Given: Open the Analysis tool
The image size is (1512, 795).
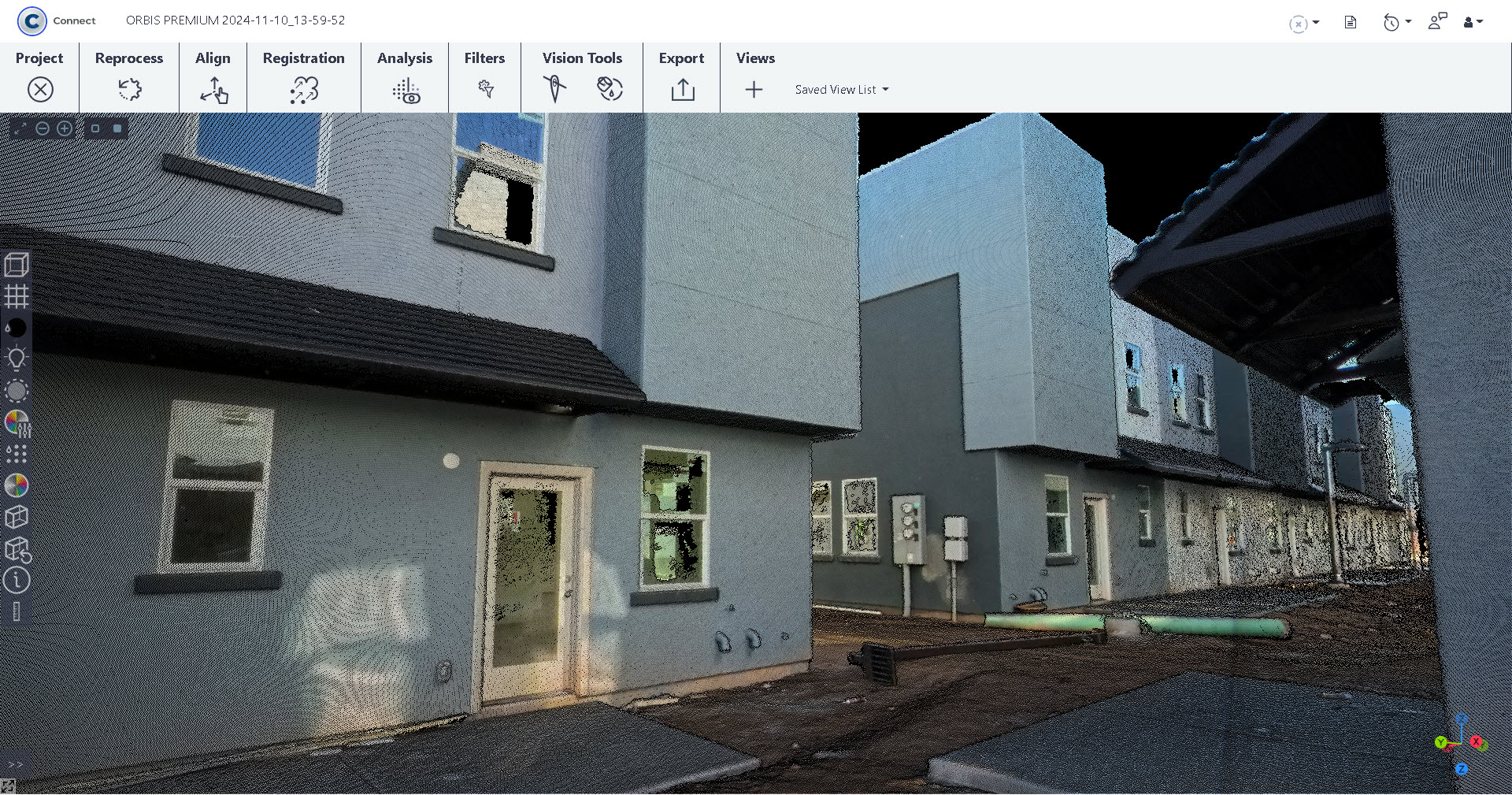Looking at the screenshot, I should coord(404,89).
